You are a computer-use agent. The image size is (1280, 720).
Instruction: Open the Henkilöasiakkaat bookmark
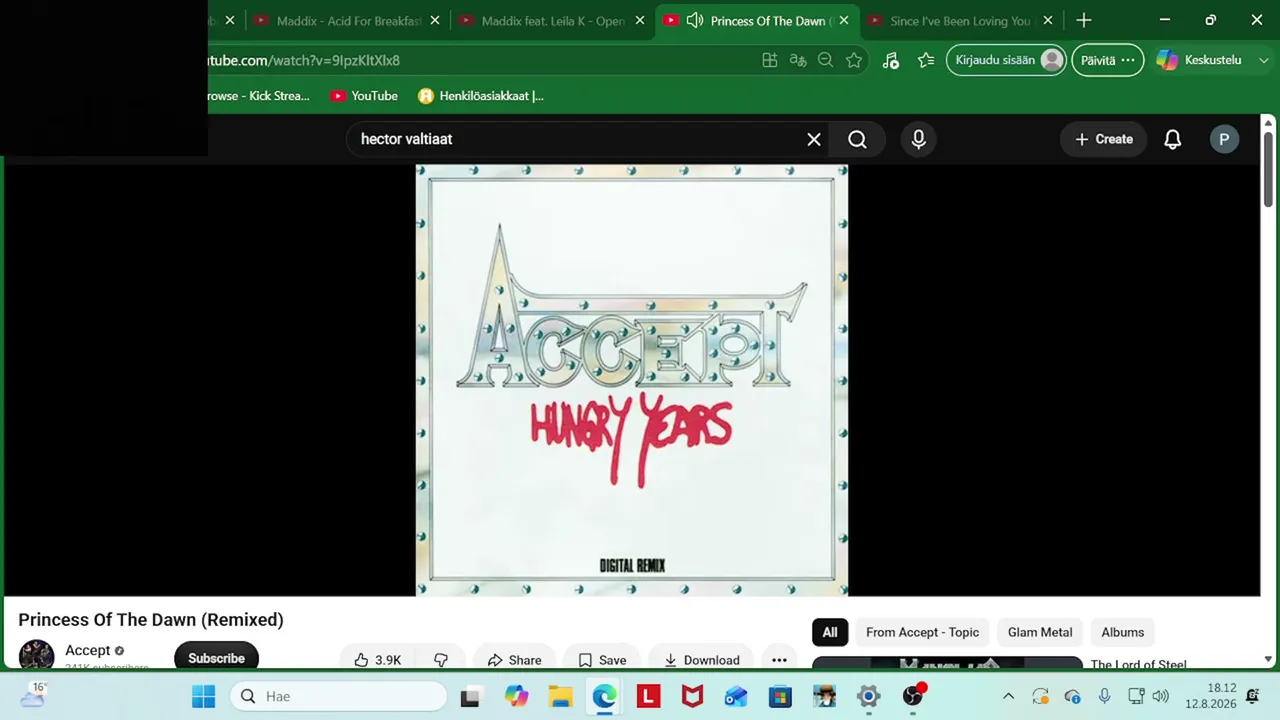pyautogui.click(x=481, y=96)
